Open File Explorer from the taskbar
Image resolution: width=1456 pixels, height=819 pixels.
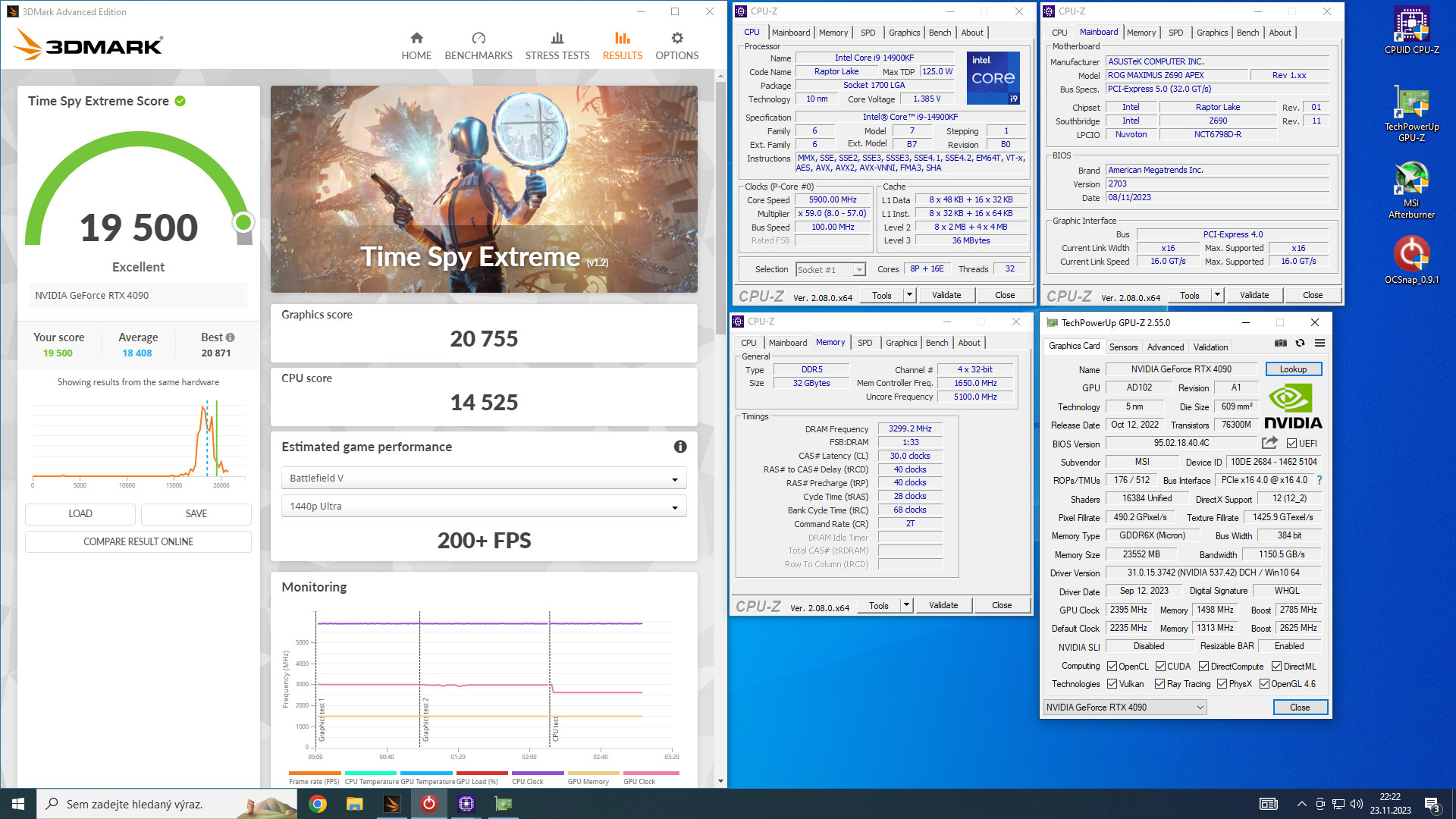[355, 804]
